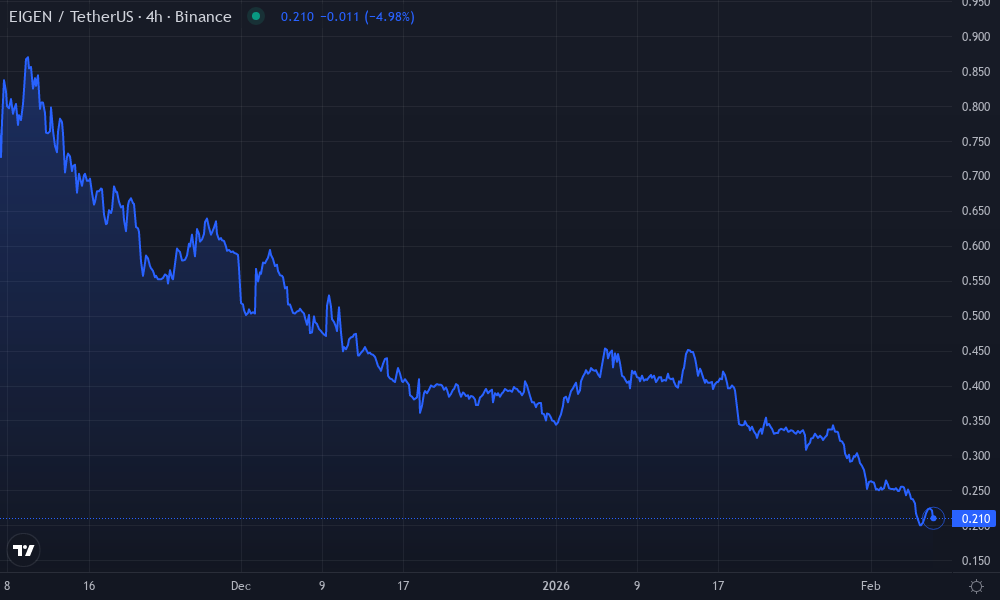Click the 0.400 price axis label
The image size is (1000, 600).
976,386
